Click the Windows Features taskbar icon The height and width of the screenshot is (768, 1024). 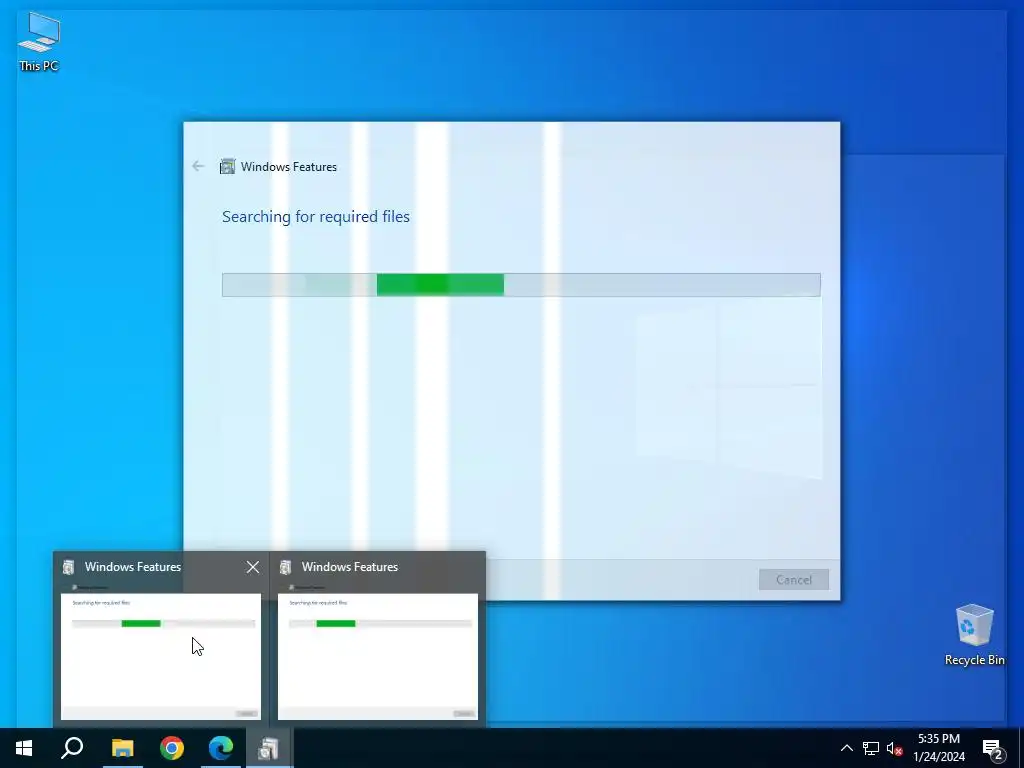269,748
